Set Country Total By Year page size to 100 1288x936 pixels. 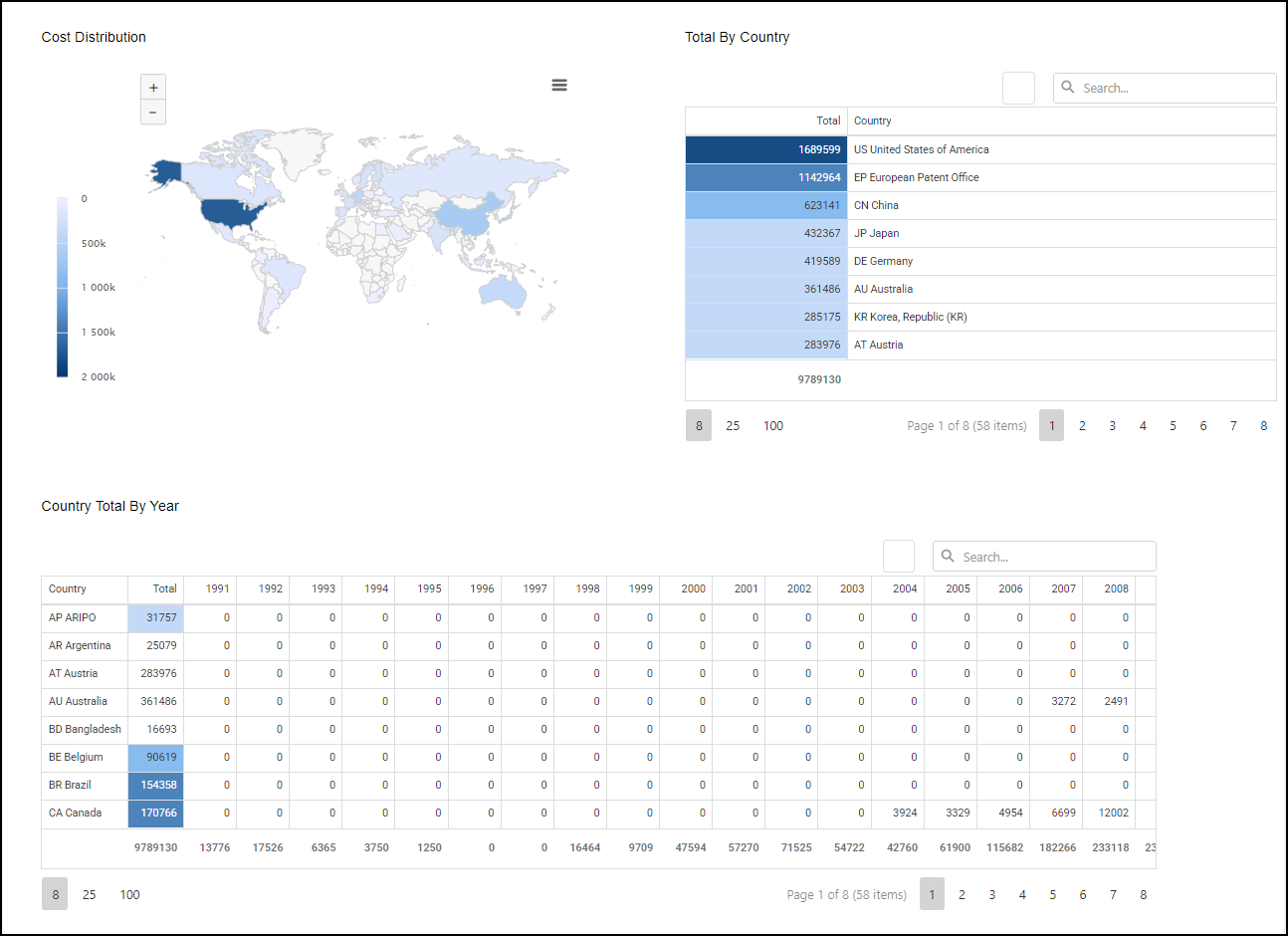point(129,895)
